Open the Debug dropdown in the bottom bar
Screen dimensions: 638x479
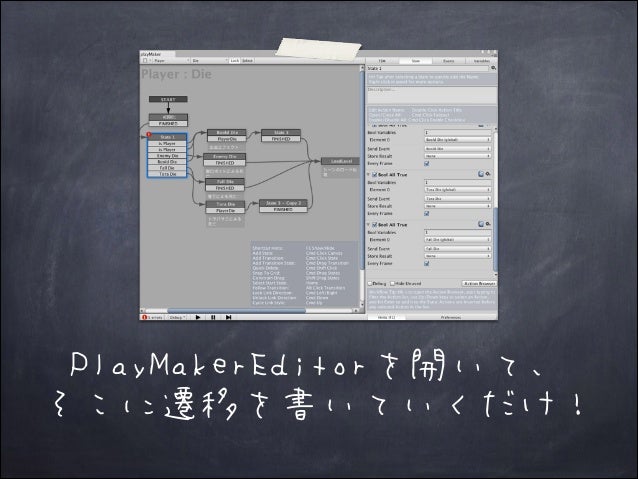(177, 317)
